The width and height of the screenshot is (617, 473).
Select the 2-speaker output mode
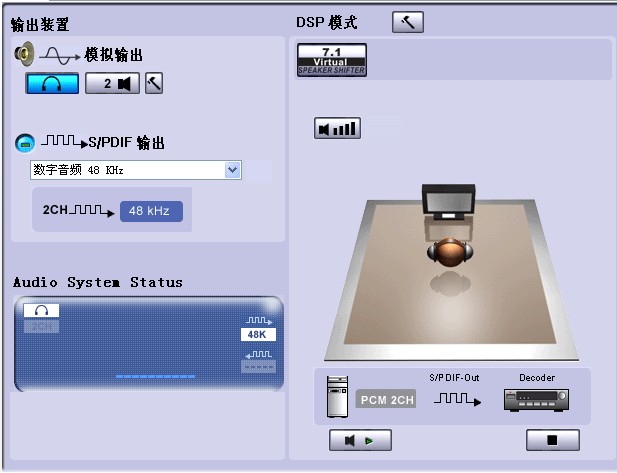coord(112,84)
